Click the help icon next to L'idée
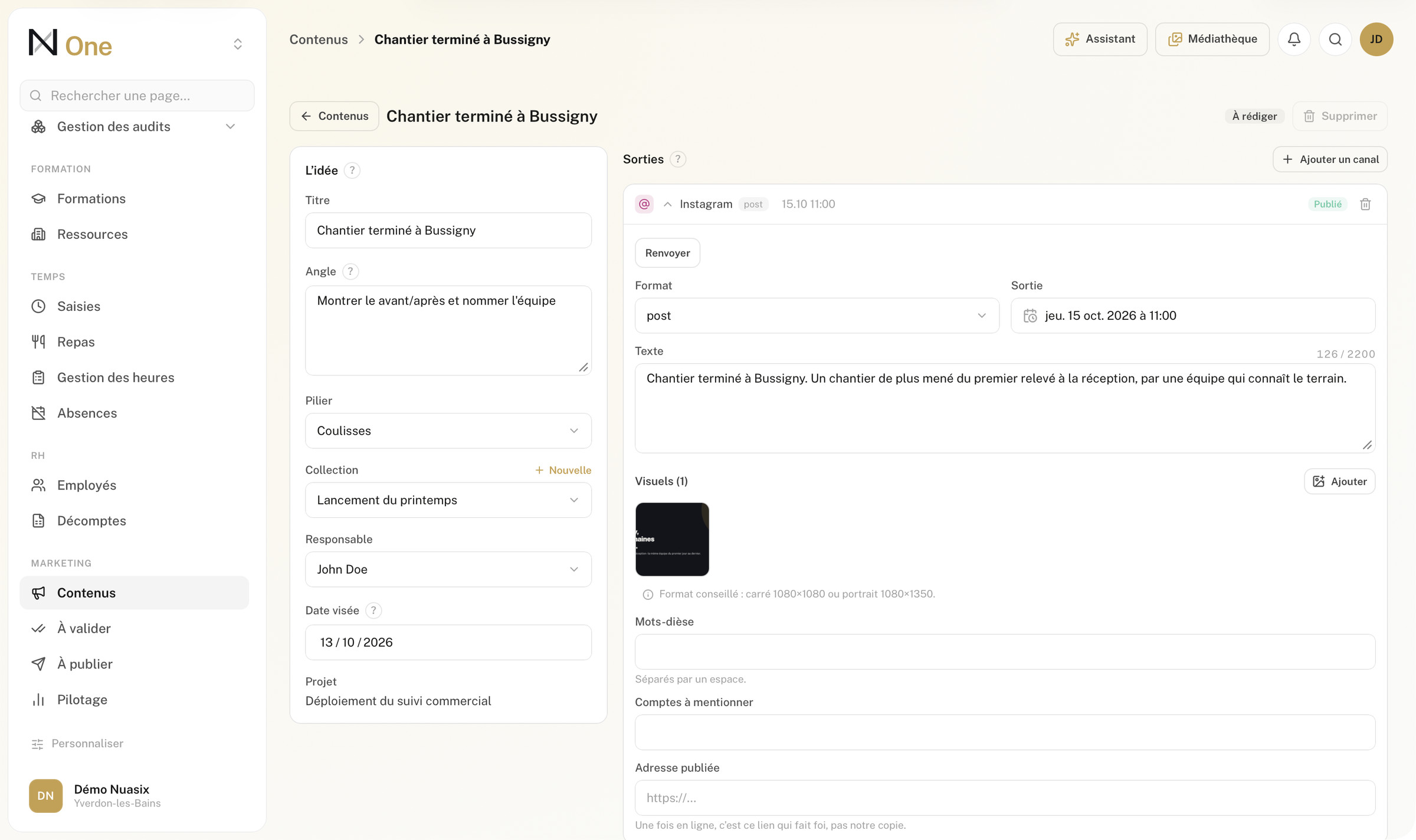 (x=352, y=170)
